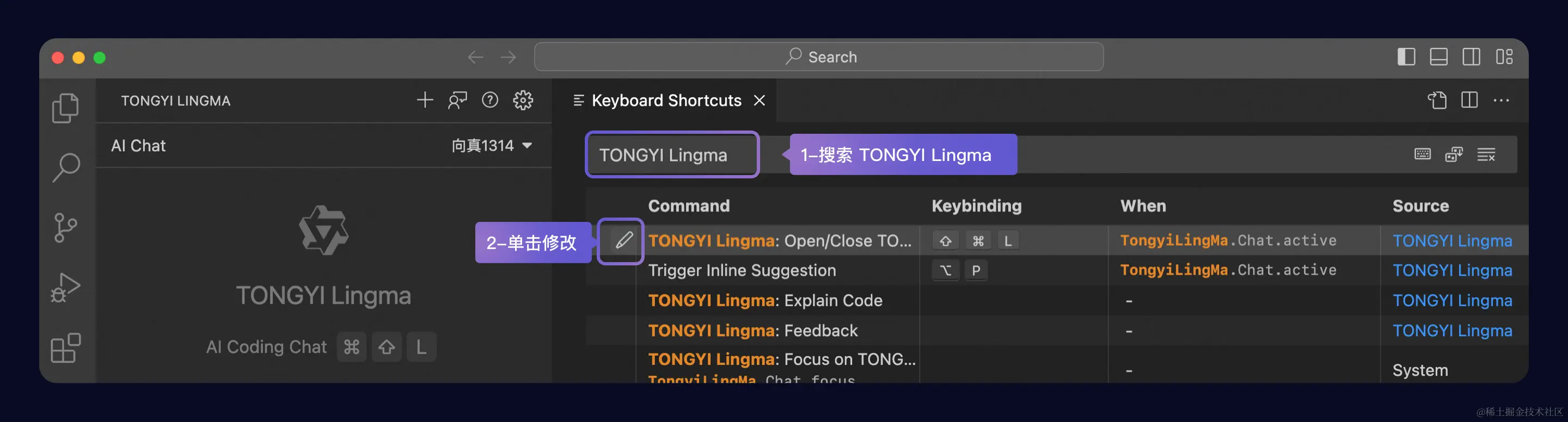Select the AI Chat tab in TONGYI LINGMA

[138, 145]
